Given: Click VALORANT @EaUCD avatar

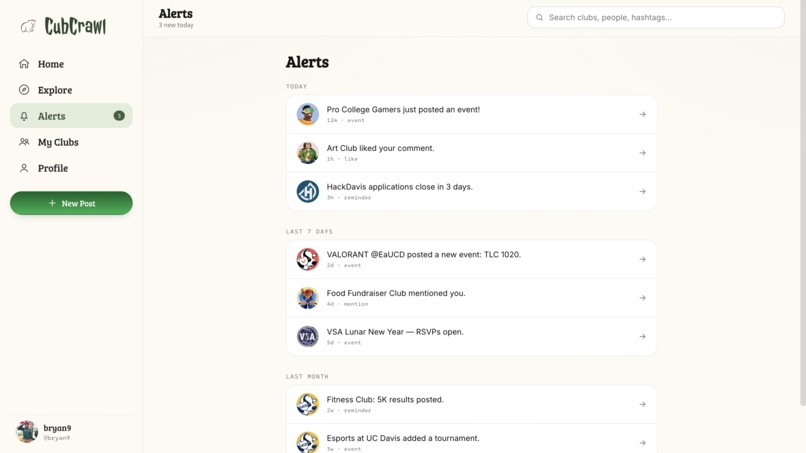Looking at the screenshot, I should point(307,259).
